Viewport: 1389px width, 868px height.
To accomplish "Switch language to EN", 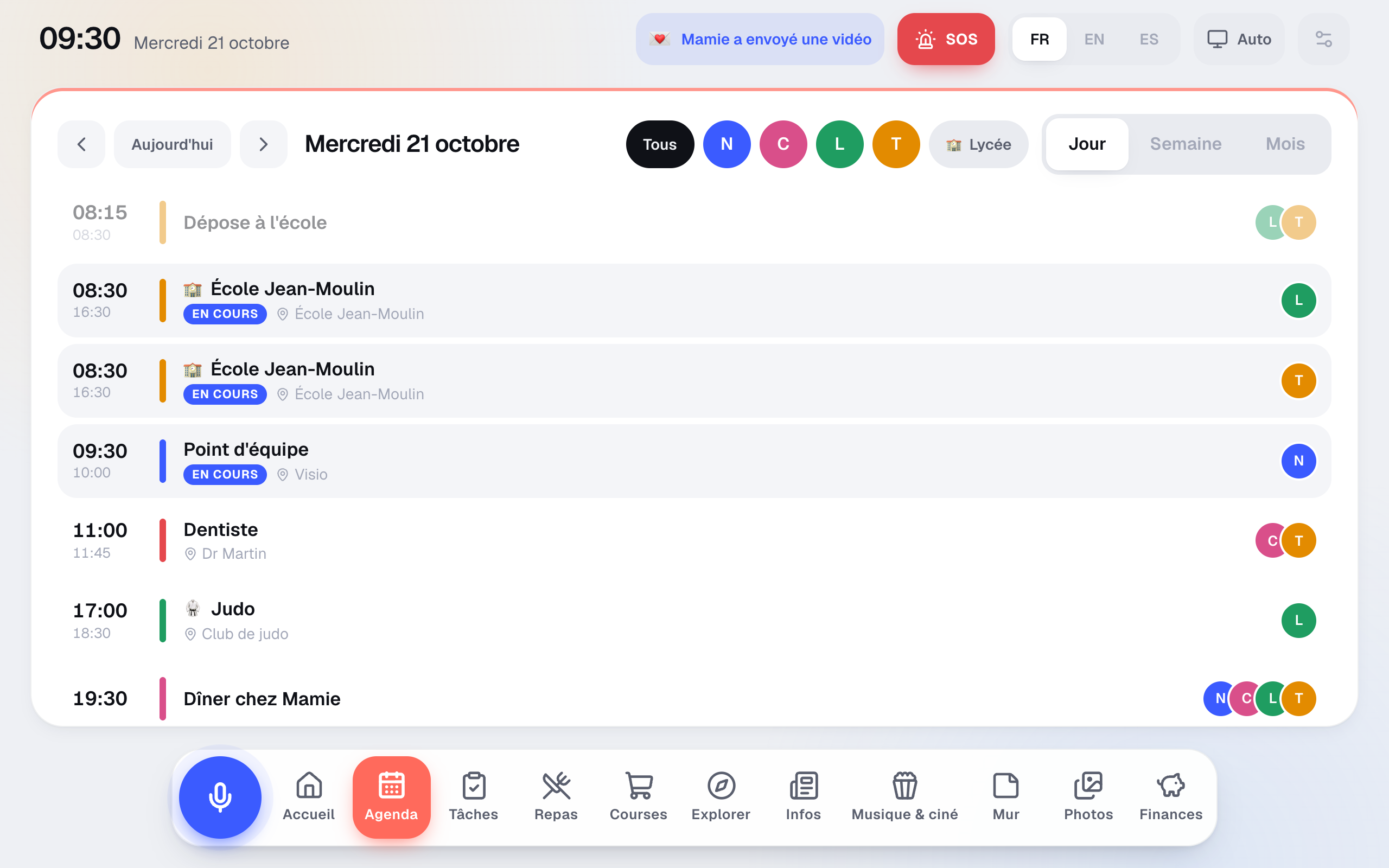I will tap(1094, 39).
